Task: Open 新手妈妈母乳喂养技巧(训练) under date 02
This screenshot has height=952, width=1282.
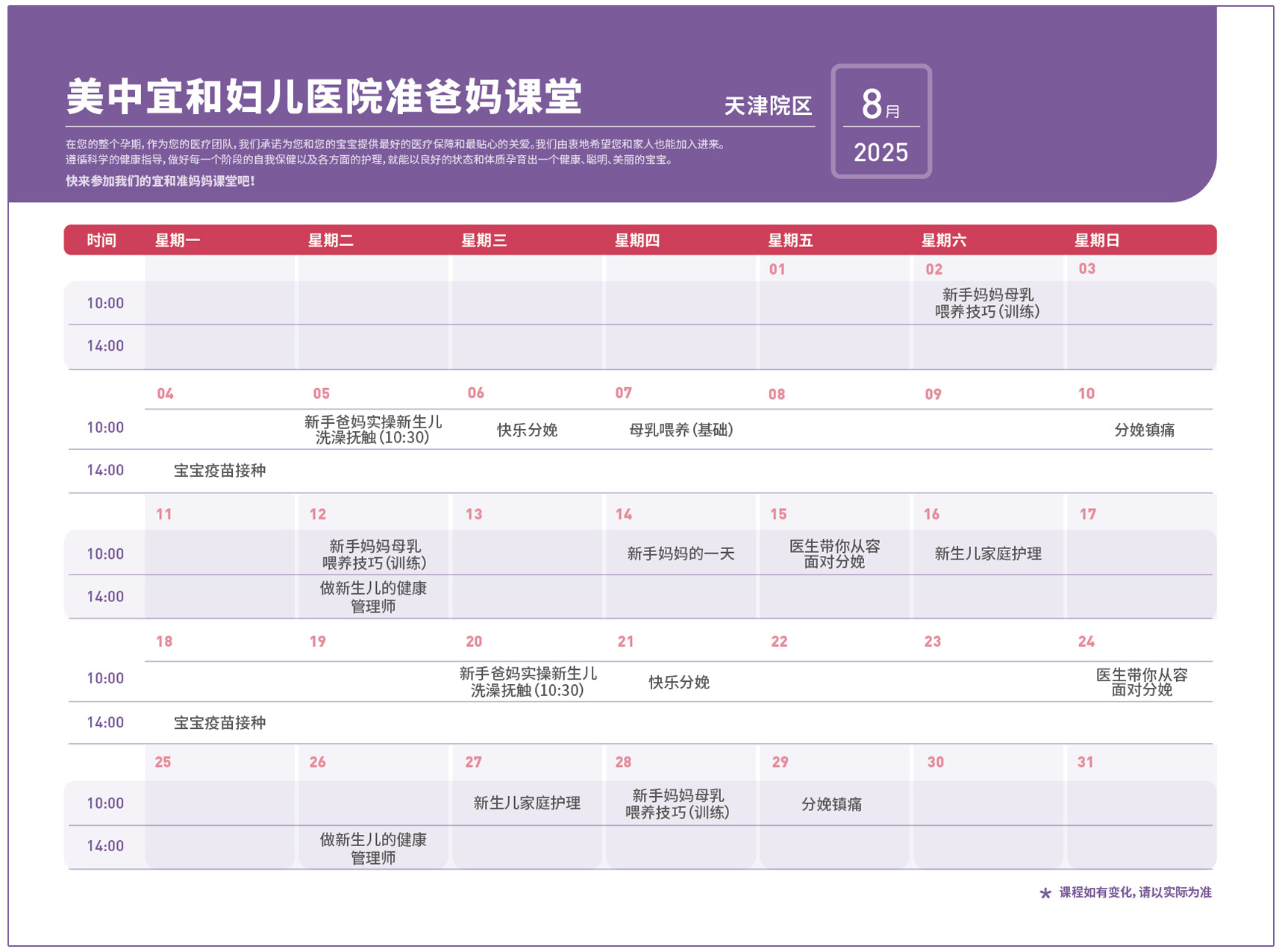Action: [x=987, y=303]
